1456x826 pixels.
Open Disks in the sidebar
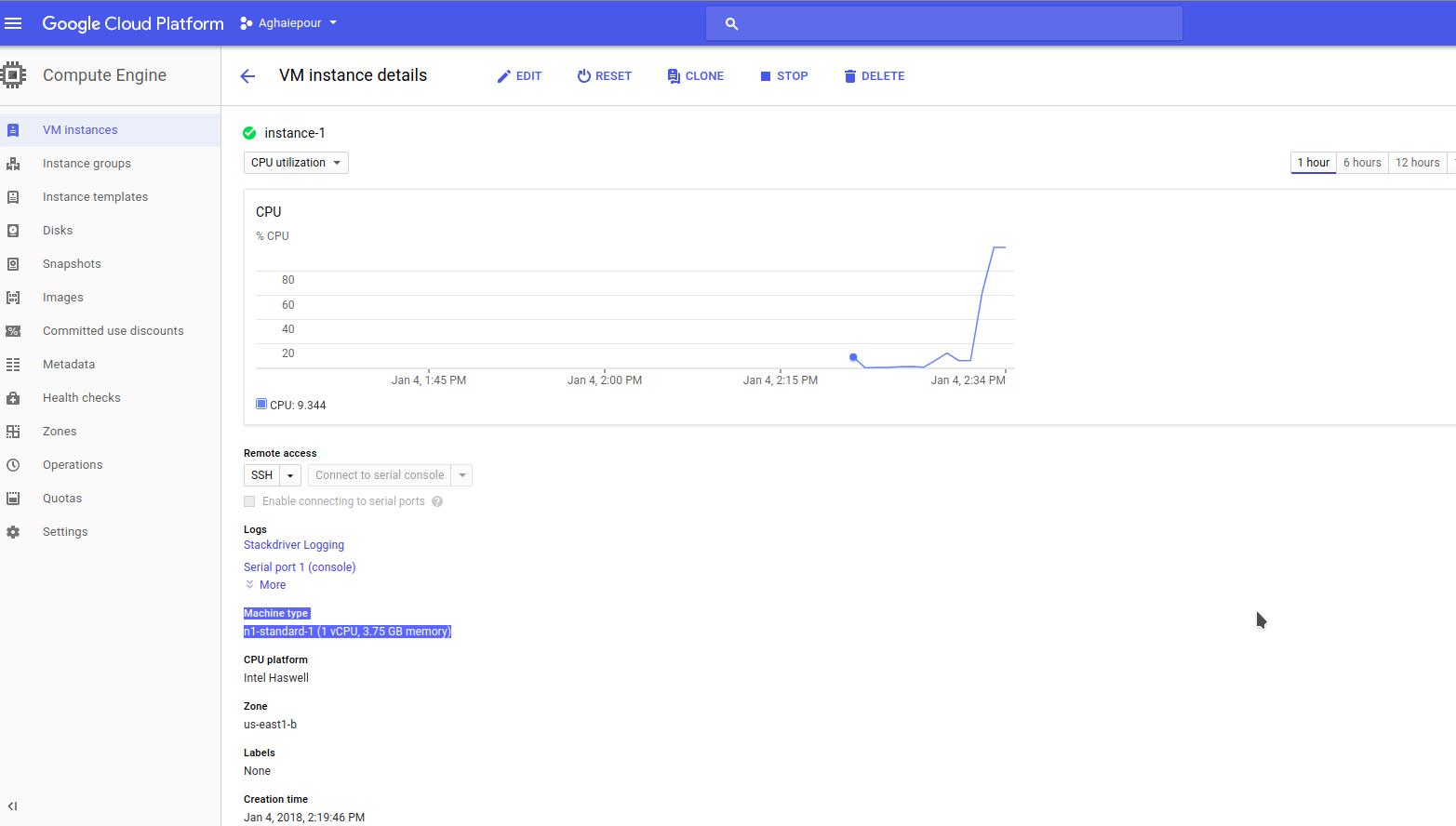click(x=110, y=231)
